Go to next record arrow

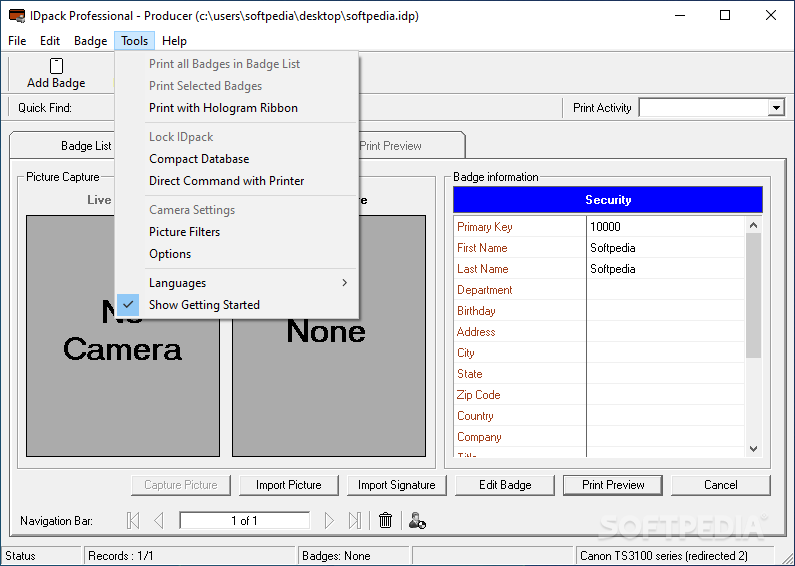(329, 520)
